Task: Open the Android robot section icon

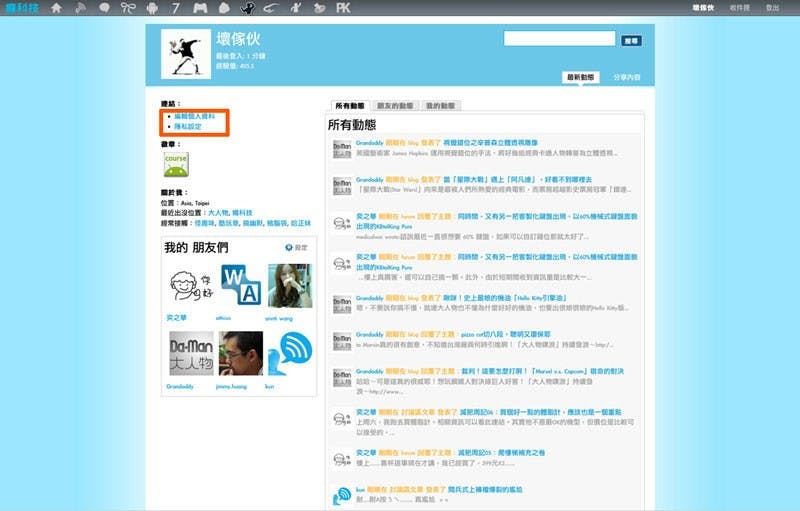Action: point(152,8)
